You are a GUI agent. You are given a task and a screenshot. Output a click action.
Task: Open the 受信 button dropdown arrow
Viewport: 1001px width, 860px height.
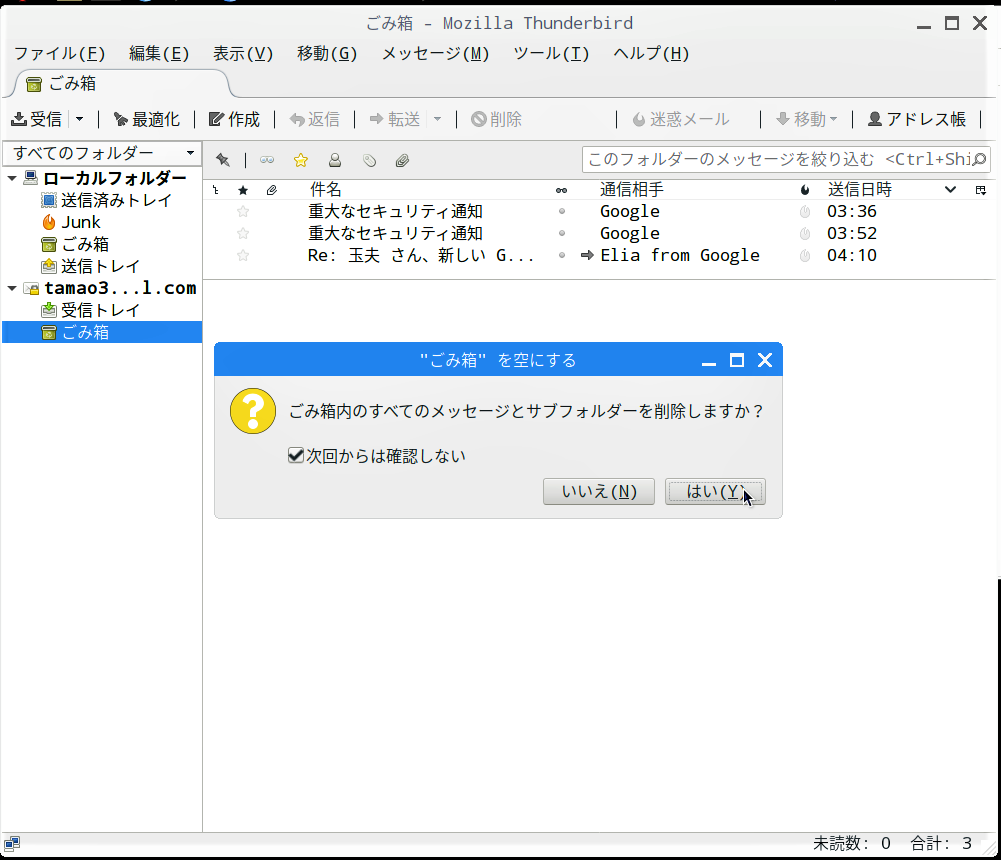[x=80, y=120]
